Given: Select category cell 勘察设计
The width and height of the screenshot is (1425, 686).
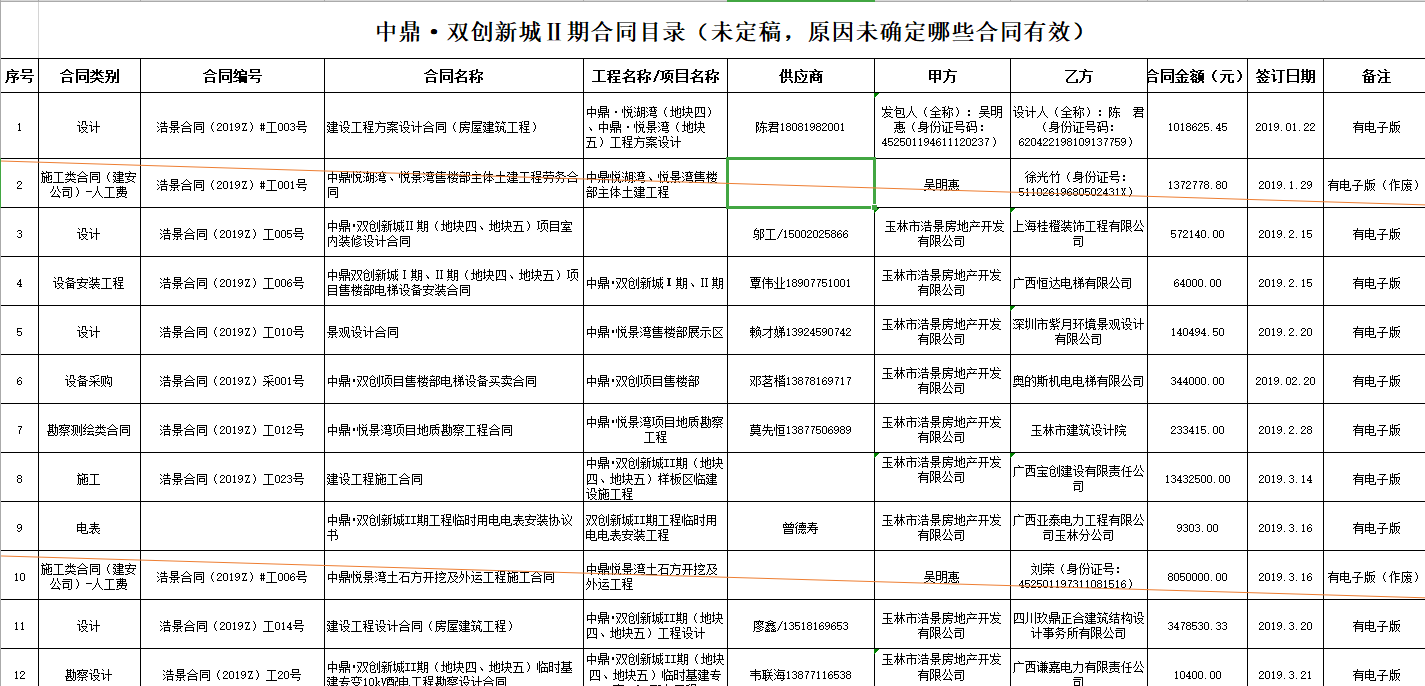Looking at the screenshot, I should click(x=90, y=668).
